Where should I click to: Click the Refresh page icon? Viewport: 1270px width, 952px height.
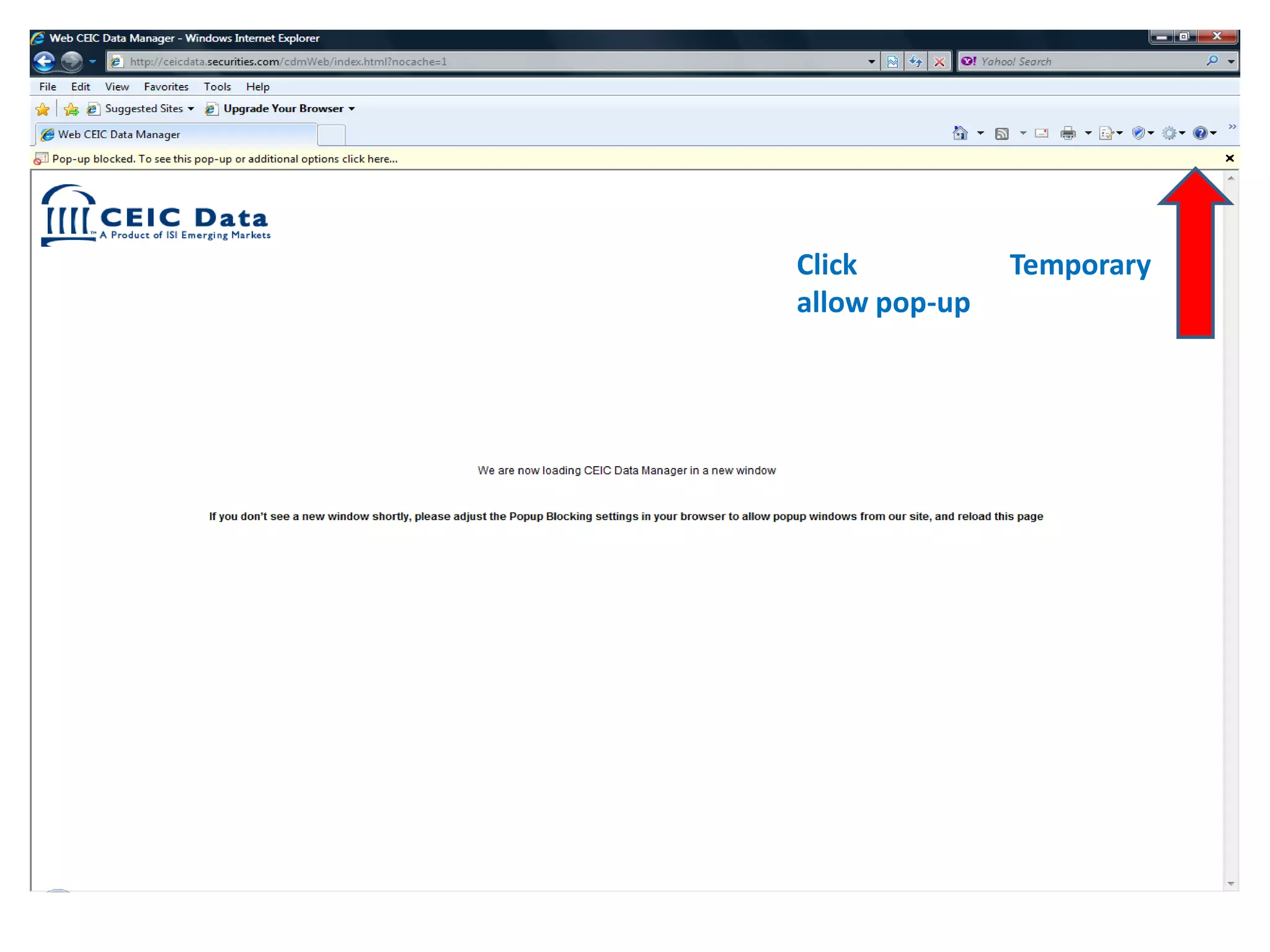[915, 61]
